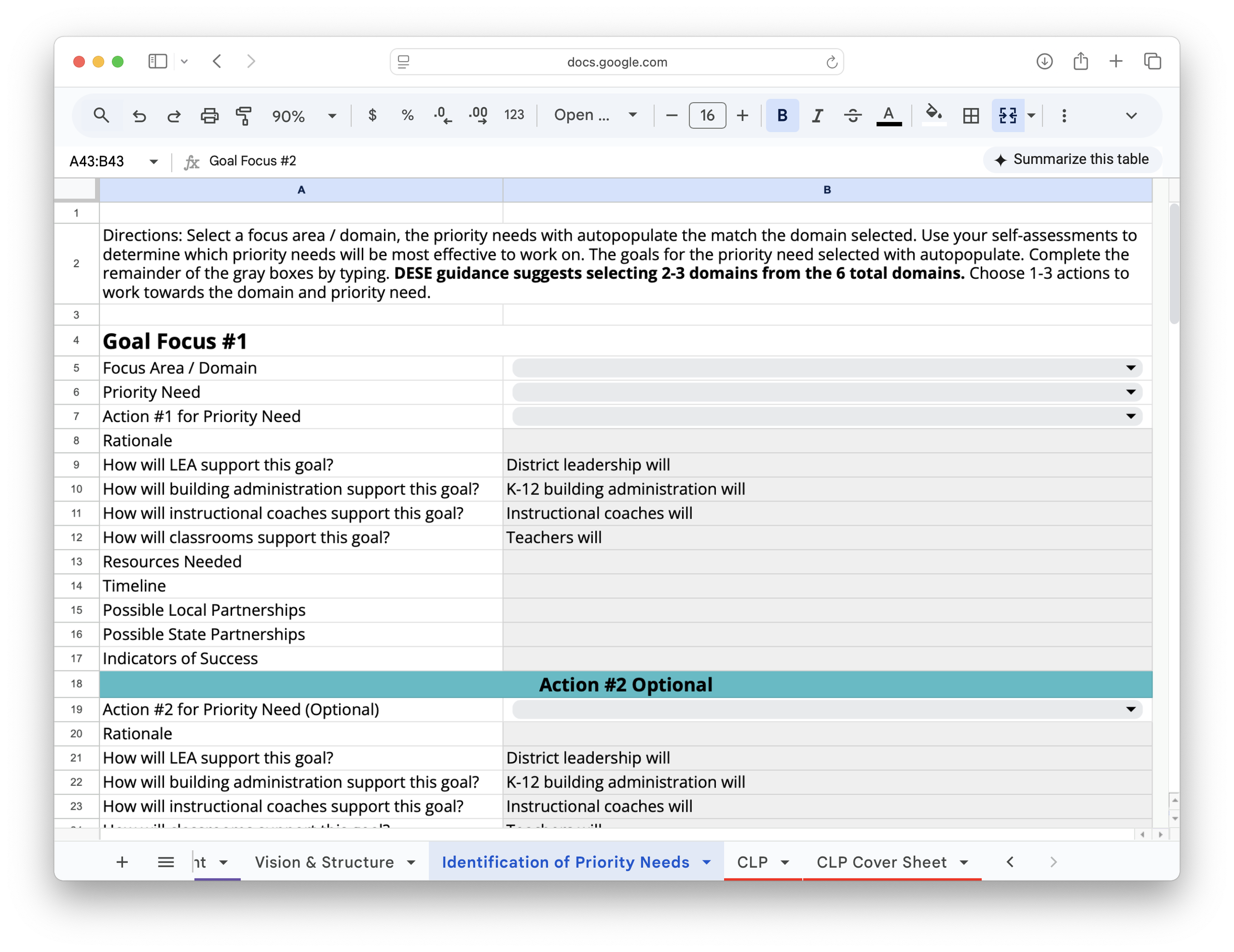Click the font size input field

coord(707,116)
